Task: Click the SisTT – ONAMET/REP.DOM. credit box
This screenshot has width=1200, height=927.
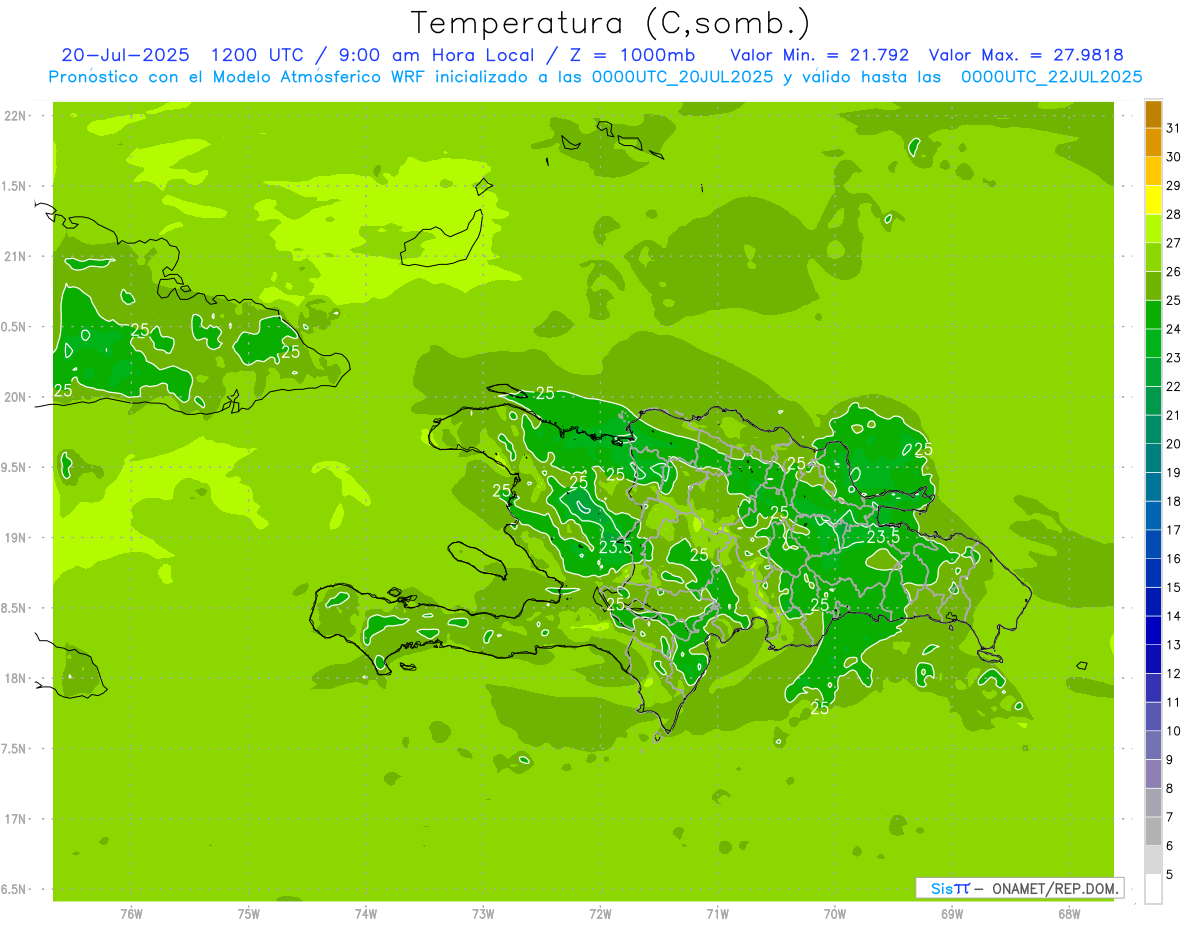Action: click(1019, 888)
